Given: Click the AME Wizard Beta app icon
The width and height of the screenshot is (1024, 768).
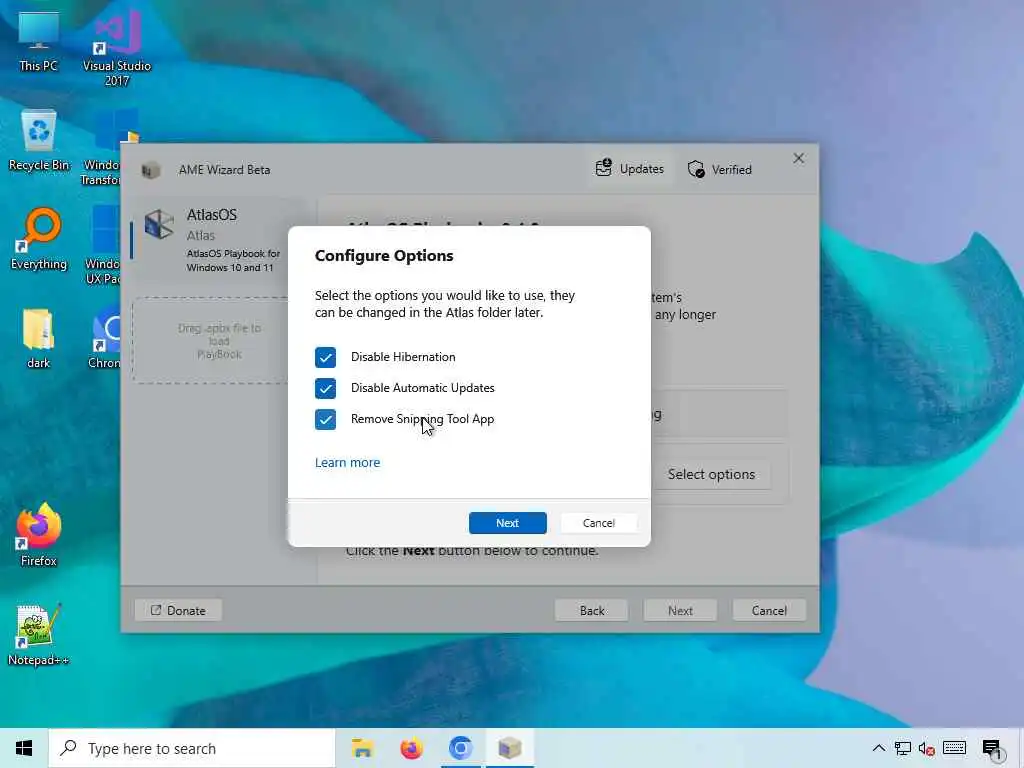Looking at the screenshot, I should 151,170.
